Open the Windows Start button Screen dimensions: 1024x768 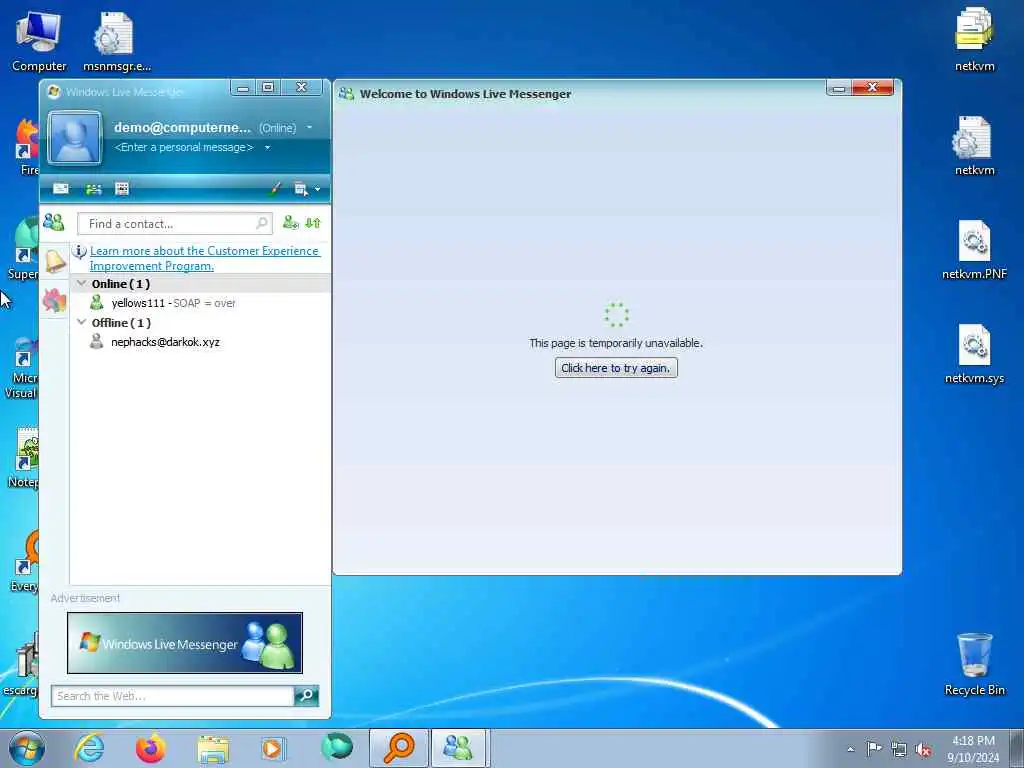coord(27,748)
